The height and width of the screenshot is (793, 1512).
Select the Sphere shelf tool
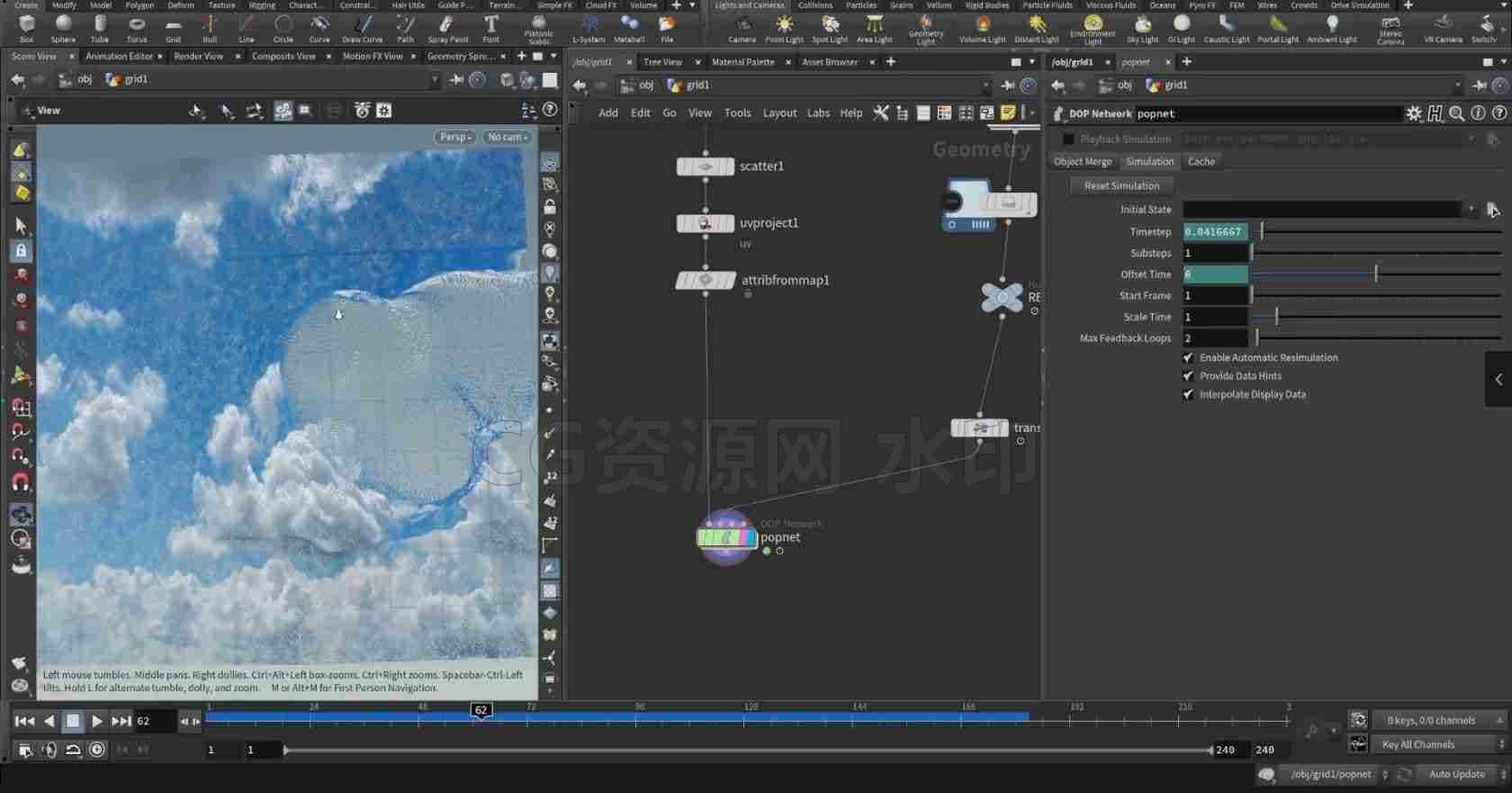point(63,28)
